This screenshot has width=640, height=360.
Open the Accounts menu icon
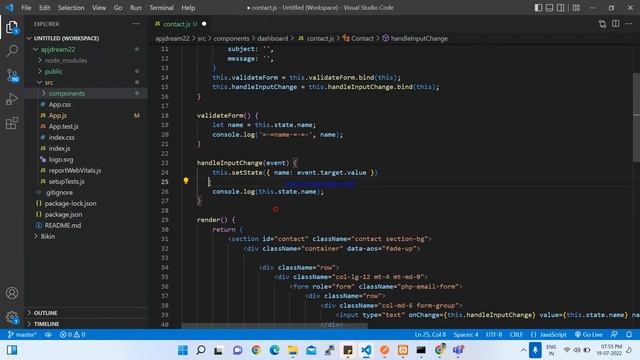(12, 293)
